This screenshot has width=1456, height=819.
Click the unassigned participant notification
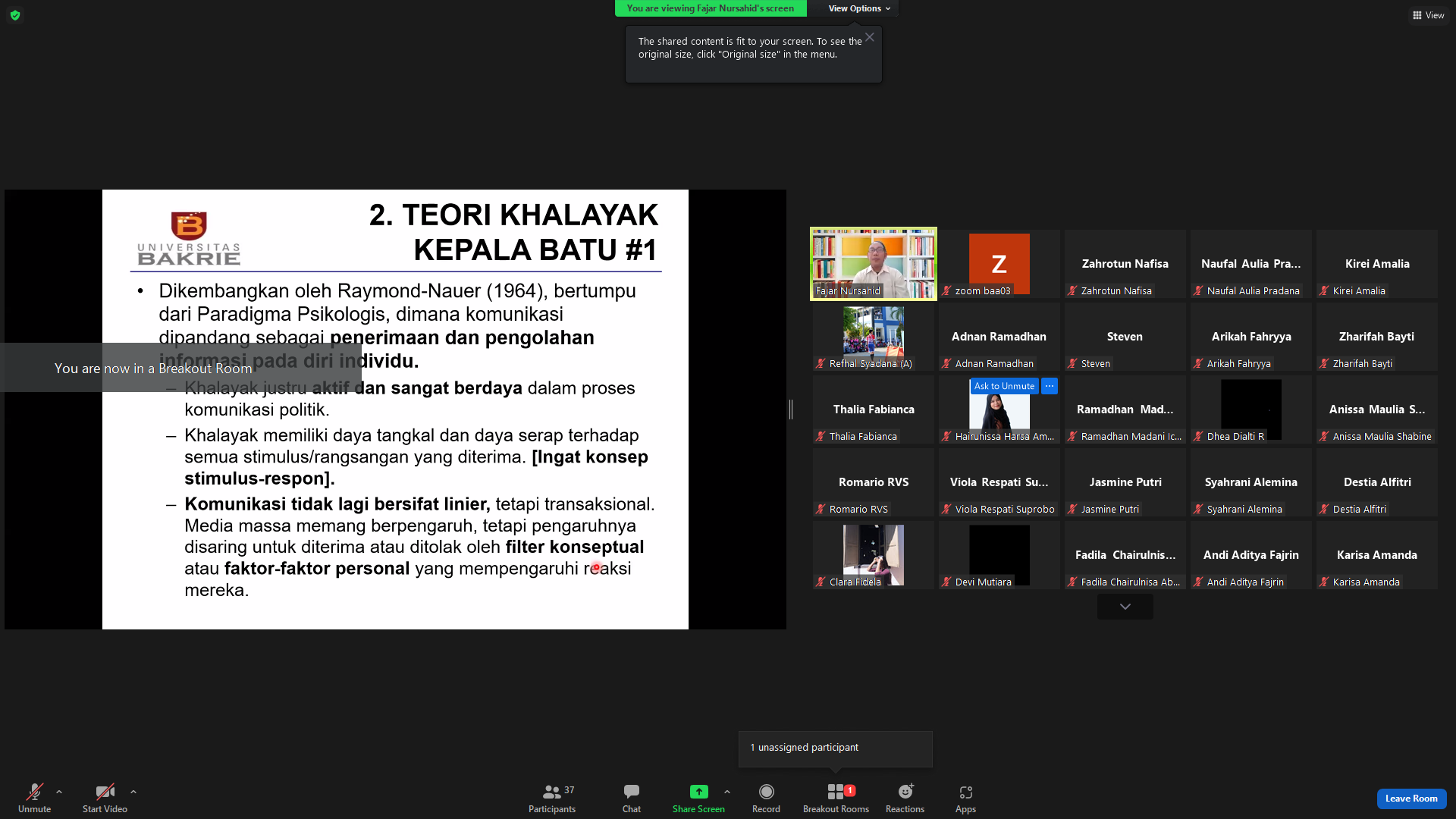836,748
